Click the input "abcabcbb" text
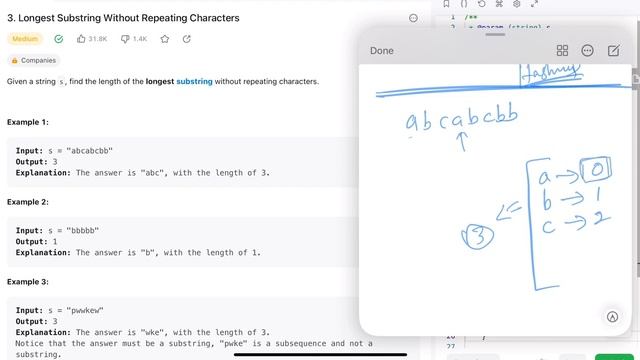This screenshot has width=640, height=360. pyautogui.click(x=89, y=151)
